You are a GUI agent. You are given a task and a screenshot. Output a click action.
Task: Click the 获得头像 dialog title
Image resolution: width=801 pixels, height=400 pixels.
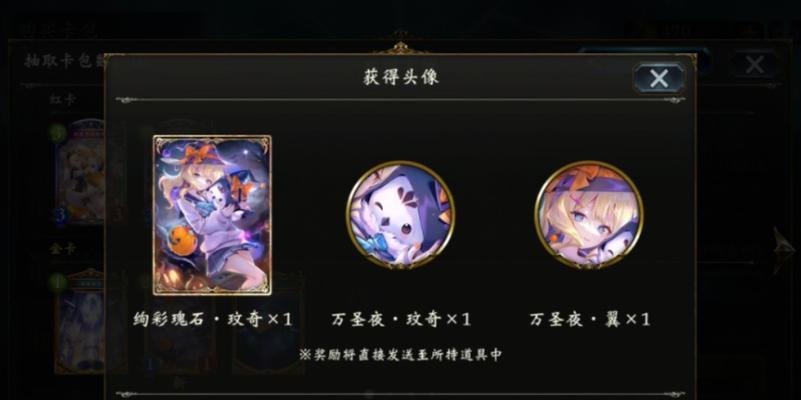point(400,77)
